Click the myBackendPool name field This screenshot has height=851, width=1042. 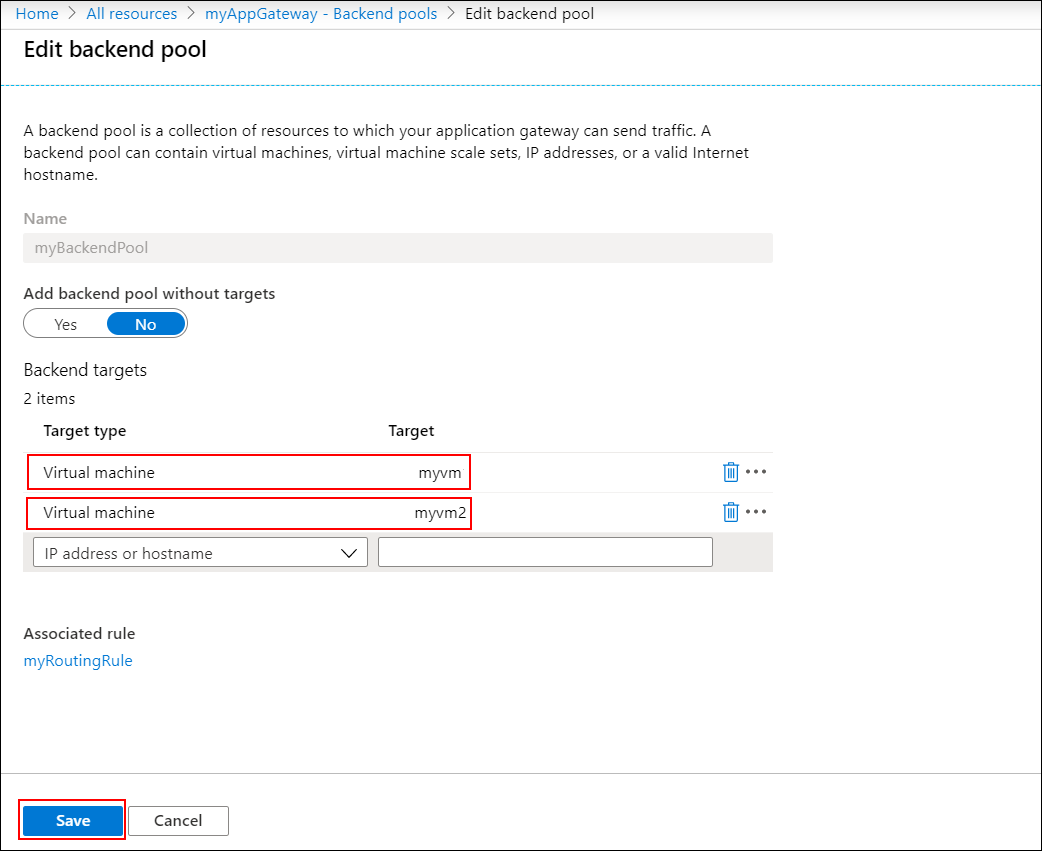pyautogui.click(x=397, y=247)
